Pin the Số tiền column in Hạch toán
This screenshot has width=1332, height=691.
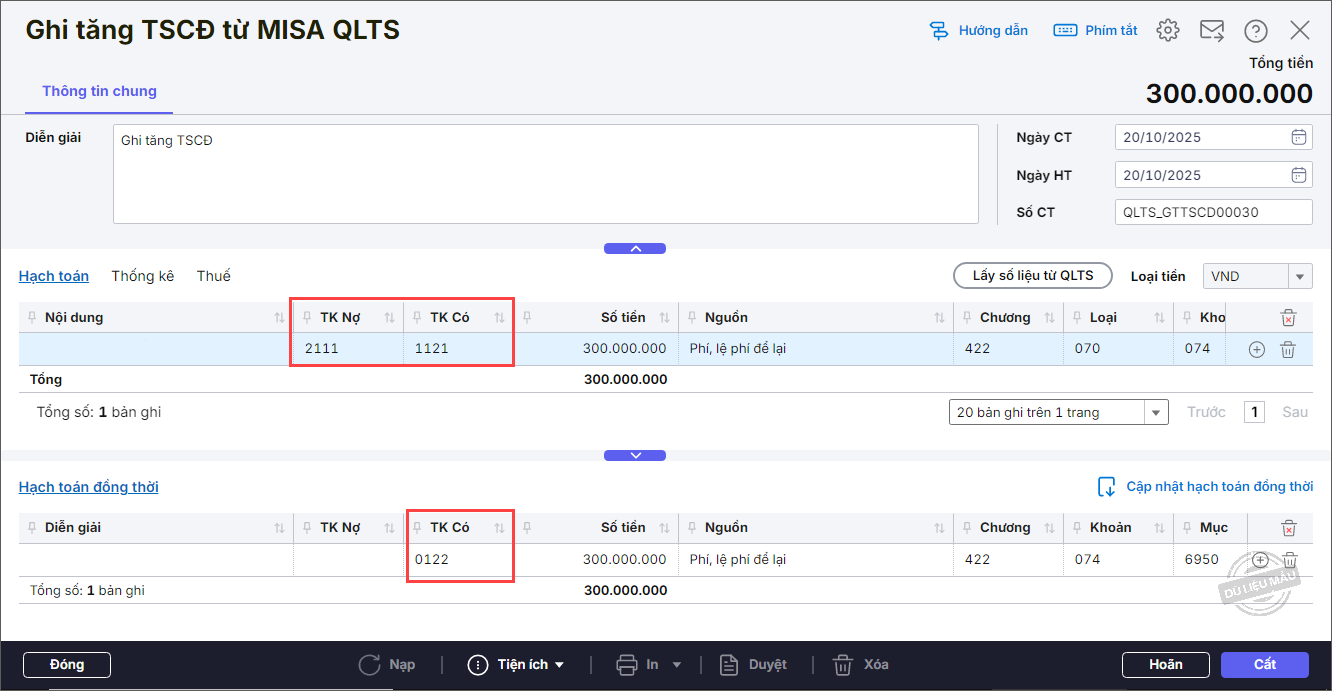[527, 318]
